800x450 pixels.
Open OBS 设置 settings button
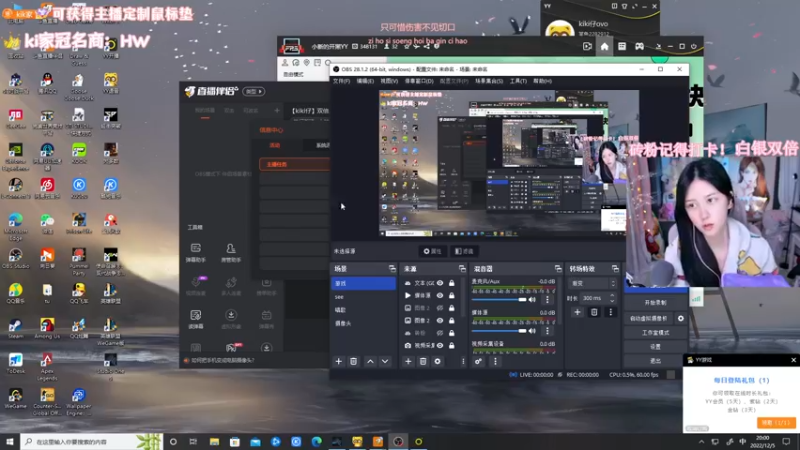656,346
